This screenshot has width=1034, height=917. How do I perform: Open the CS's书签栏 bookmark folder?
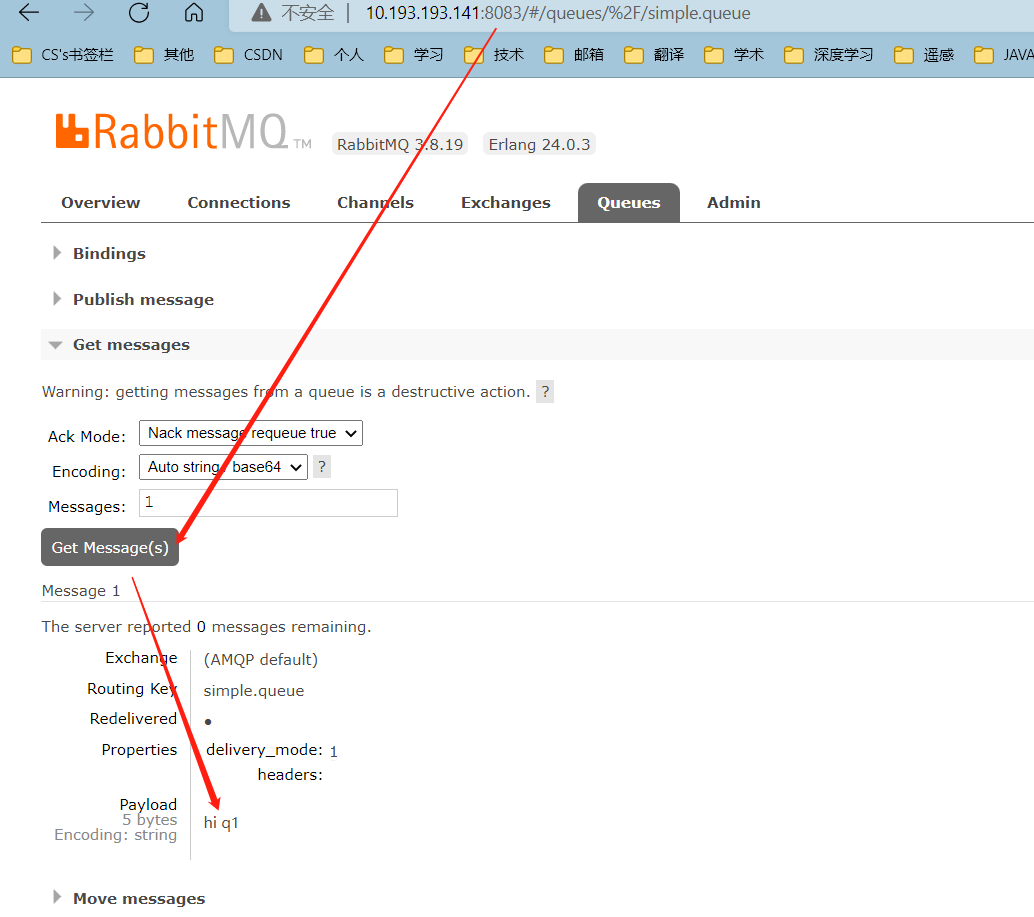pos(63,55)
